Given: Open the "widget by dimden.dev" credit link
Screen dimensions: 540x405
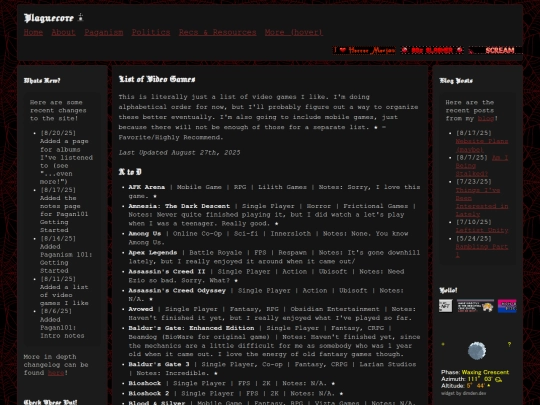Looking at the screenshot, I should point(464,393).
